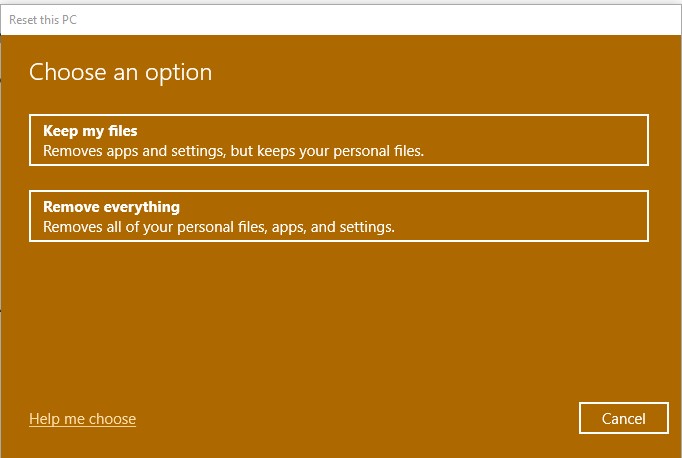This screenshot has width=682, height=458.
Task: Click the 'Reset this PC' window title text
Action: (x=43, y=18)
